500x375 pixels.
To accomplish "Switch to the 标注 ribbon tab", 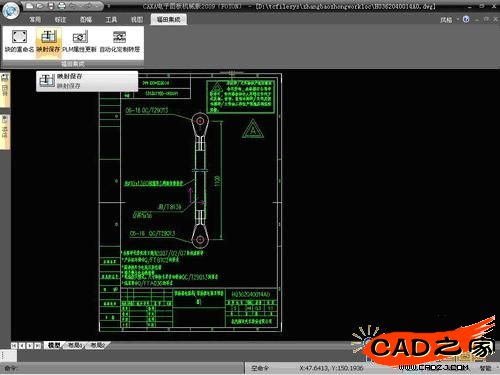I will click(x=60, y=20).
